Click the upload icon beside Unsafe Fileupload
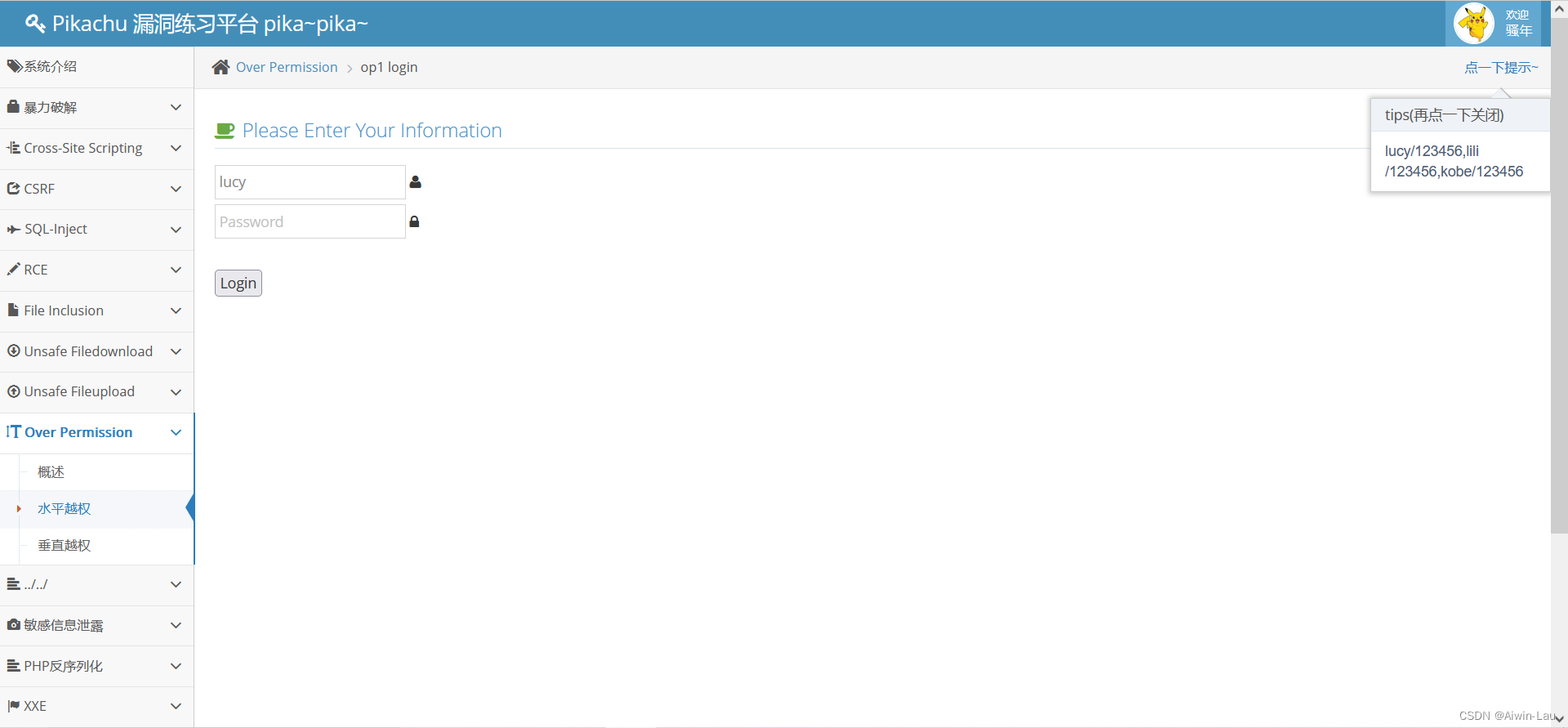The image size is (1568, 728). (13, 391)
